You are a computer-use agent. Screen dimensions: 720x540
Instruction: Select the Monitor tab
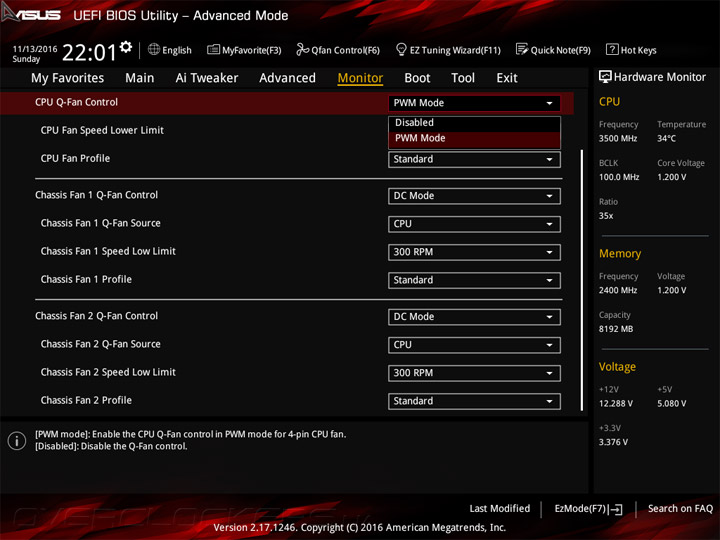tap(360, 78)
